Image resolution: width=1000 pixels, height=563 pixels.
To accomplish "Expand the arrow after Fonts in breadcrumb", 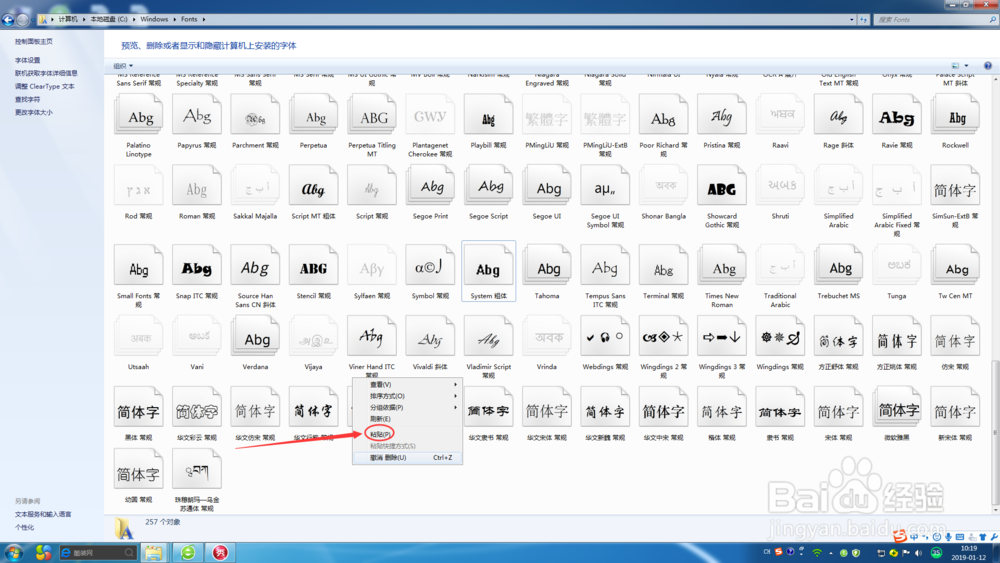I will (204, 19).
